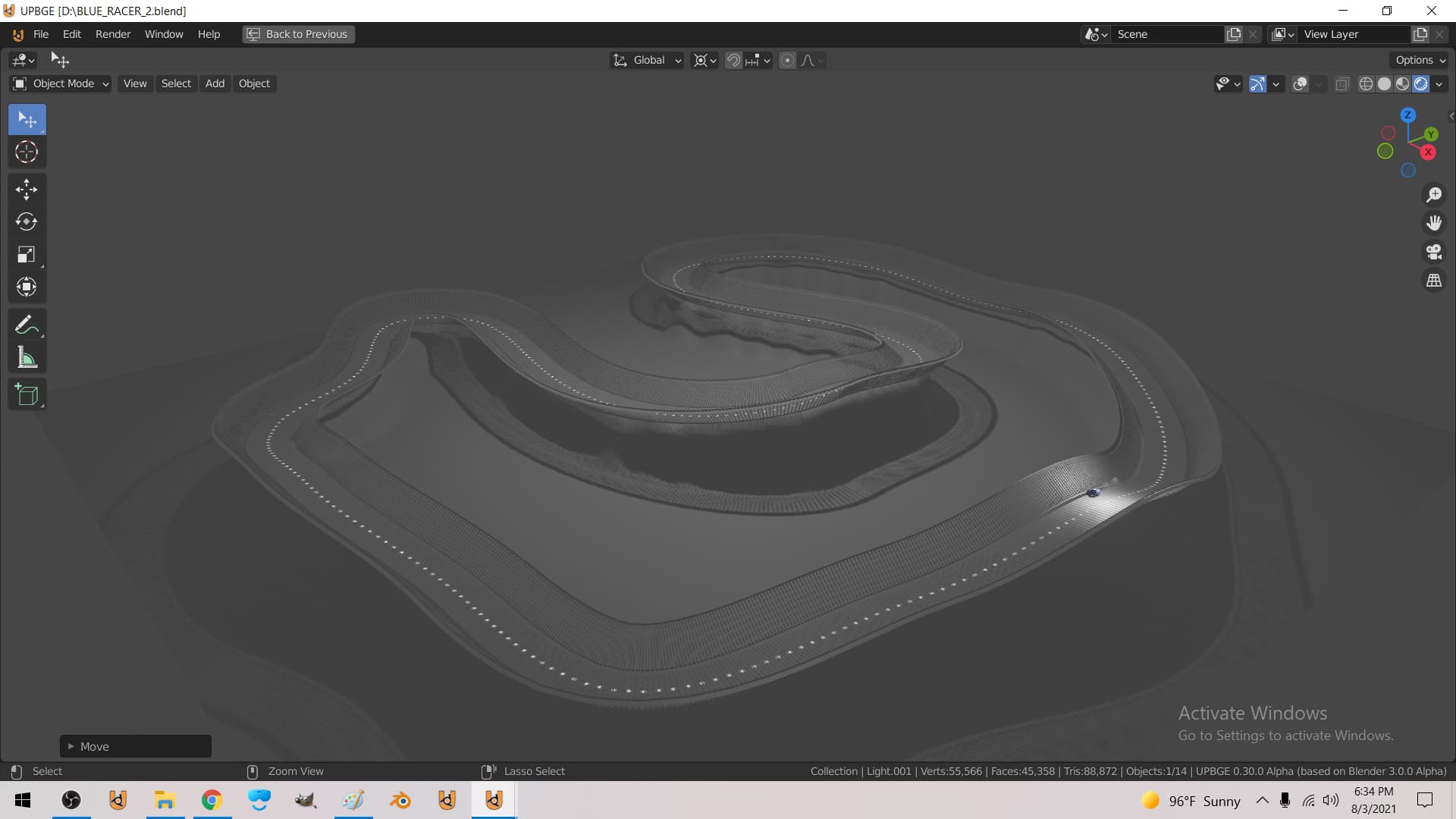Open the Object menu in viewport header

(254, 83)
